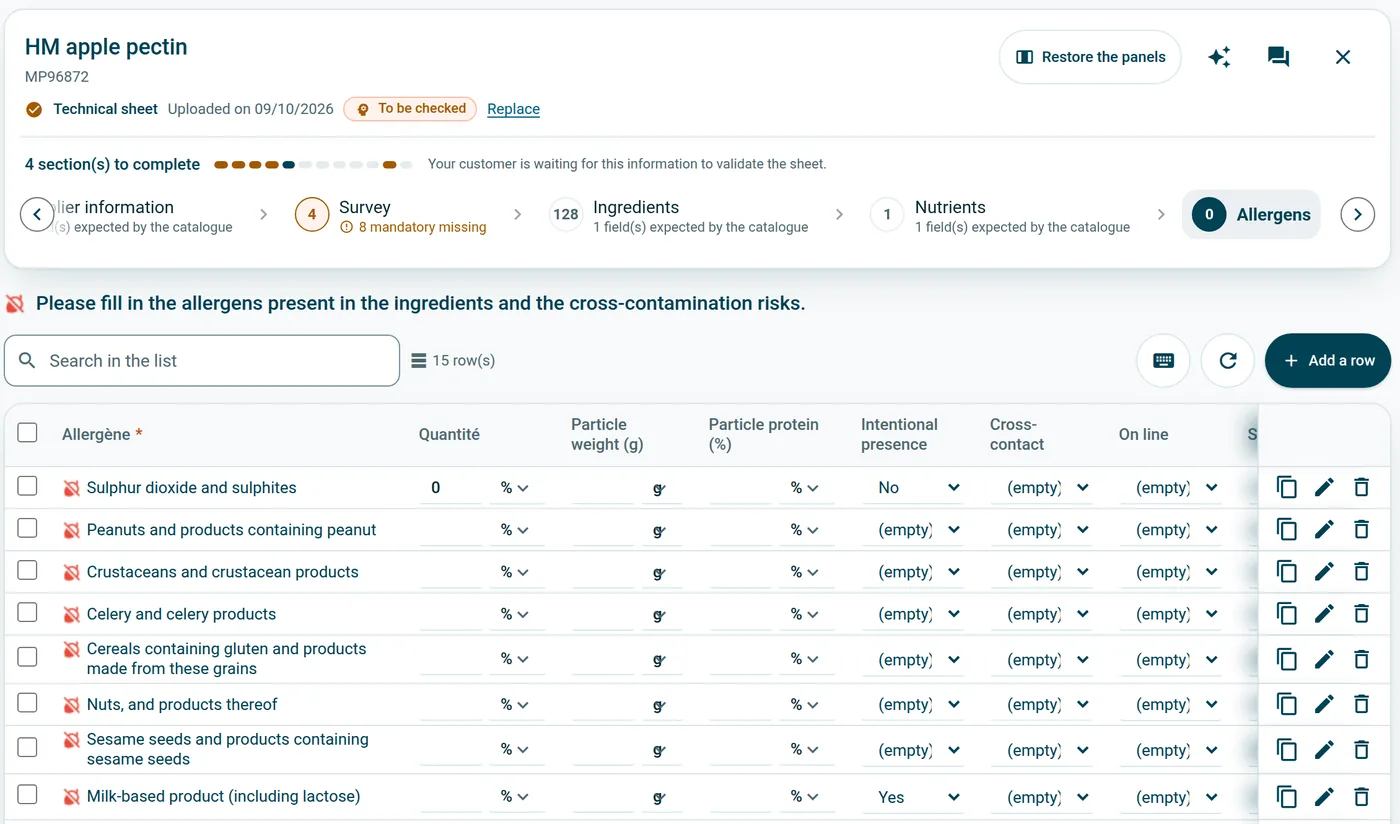Screen dimensions: 1400x824
Task: Open quantity unit dropdown for Sulphur dioxide
Action: pyautogui.click(x=516, y=488)
